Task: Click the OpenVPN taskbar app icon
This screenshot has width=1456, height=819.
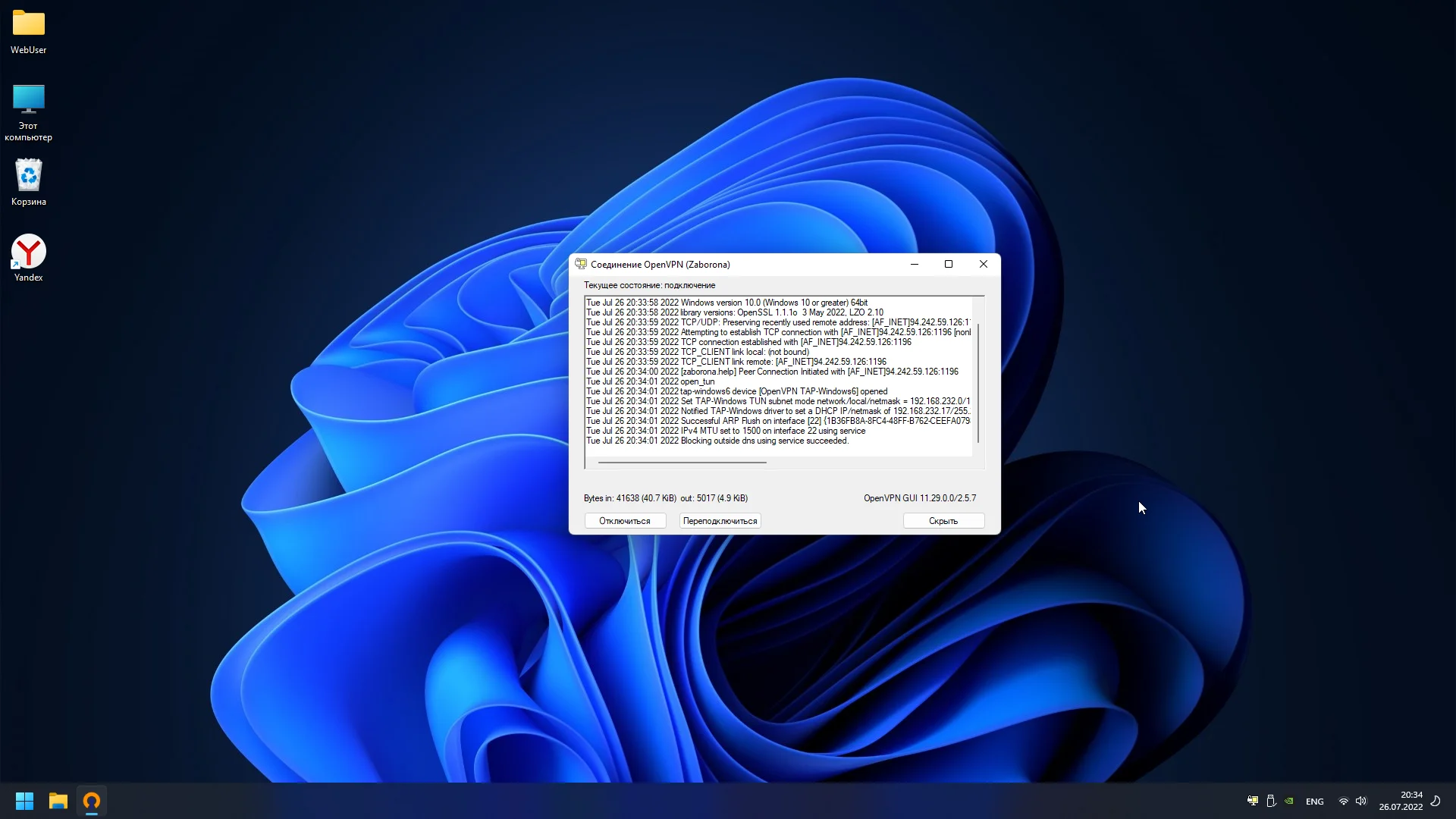Action: (x=92, y=801)
